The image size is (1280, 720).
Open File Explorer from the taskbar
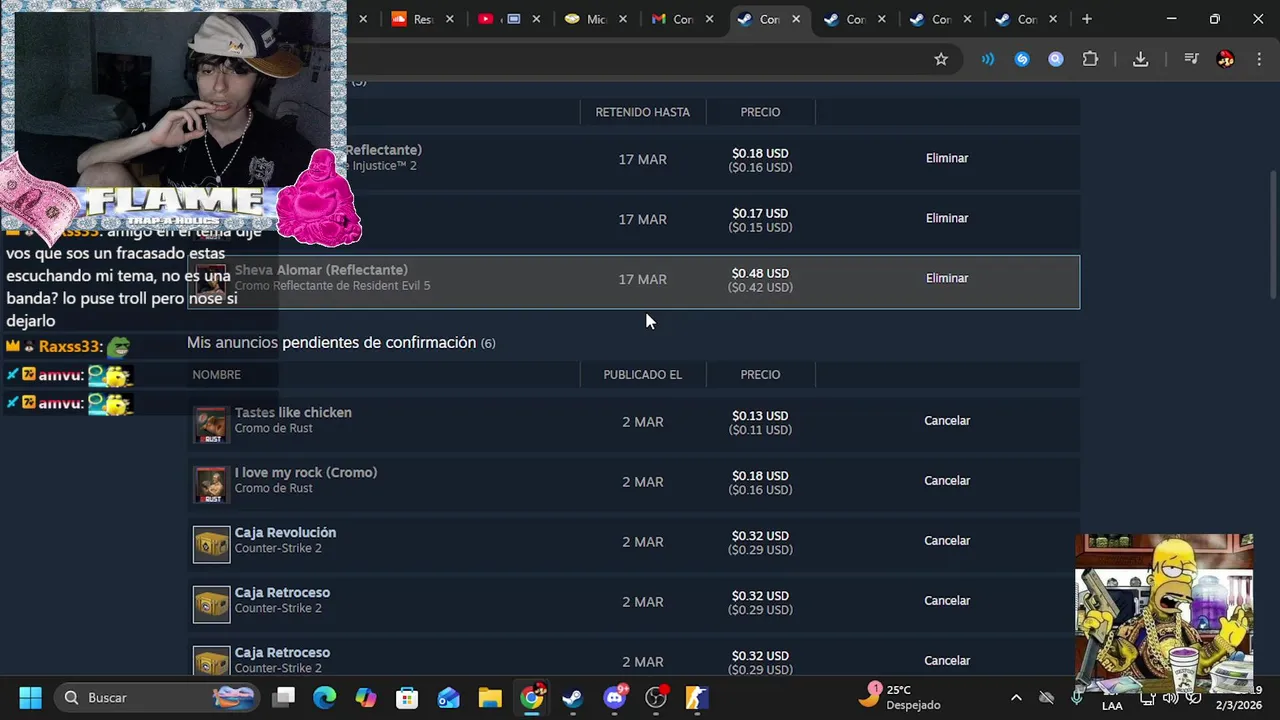click(x=489, y=697)
